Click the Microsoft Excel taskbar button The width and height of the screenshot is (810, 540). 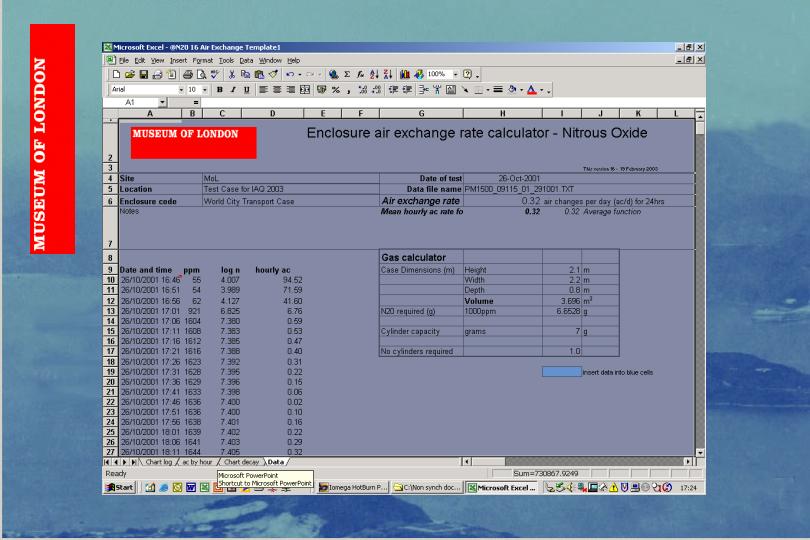click(503, 487)
